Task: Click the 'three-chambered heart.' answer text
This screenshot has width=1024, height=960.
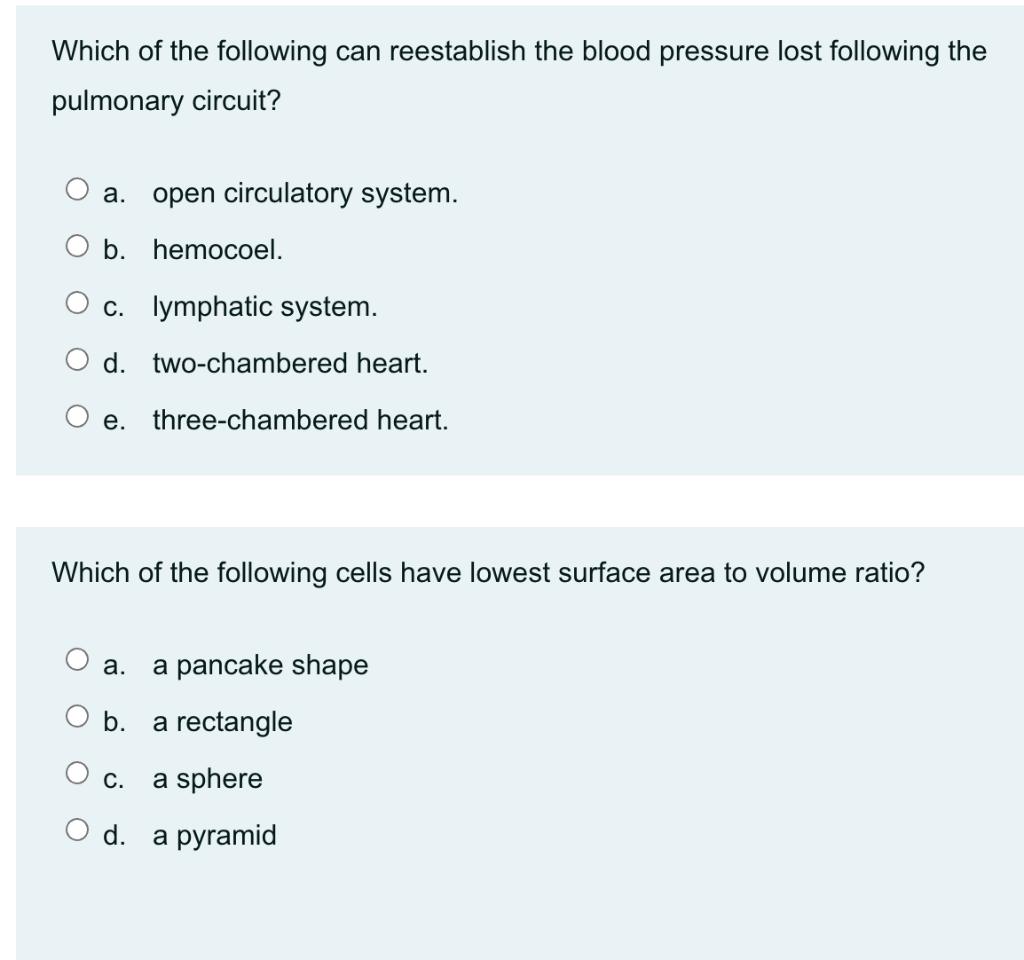Action: click(300, 421)
